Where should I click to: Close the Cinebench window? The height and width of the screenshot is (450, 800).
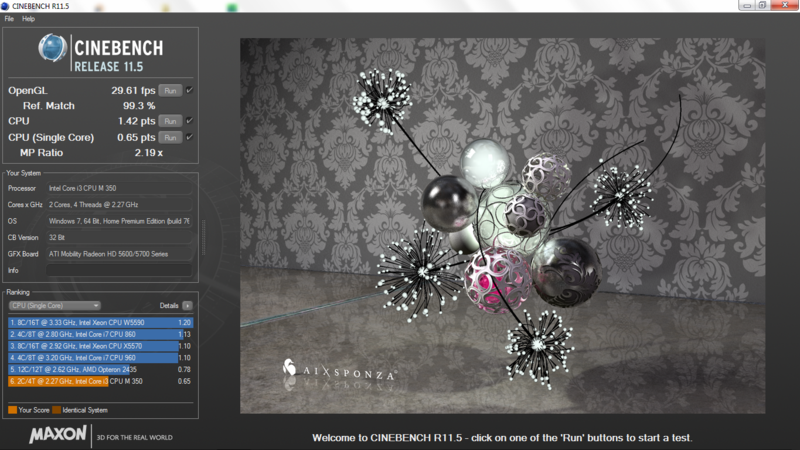(785, 6)
